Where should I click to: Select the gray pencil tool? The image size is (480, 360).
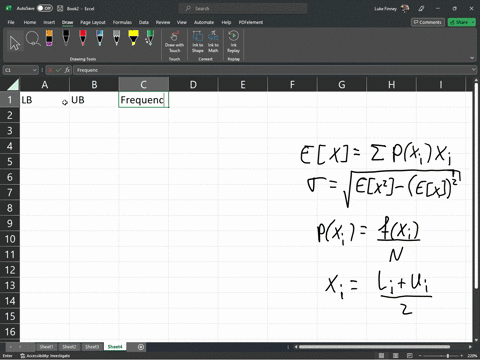[116, 38]
